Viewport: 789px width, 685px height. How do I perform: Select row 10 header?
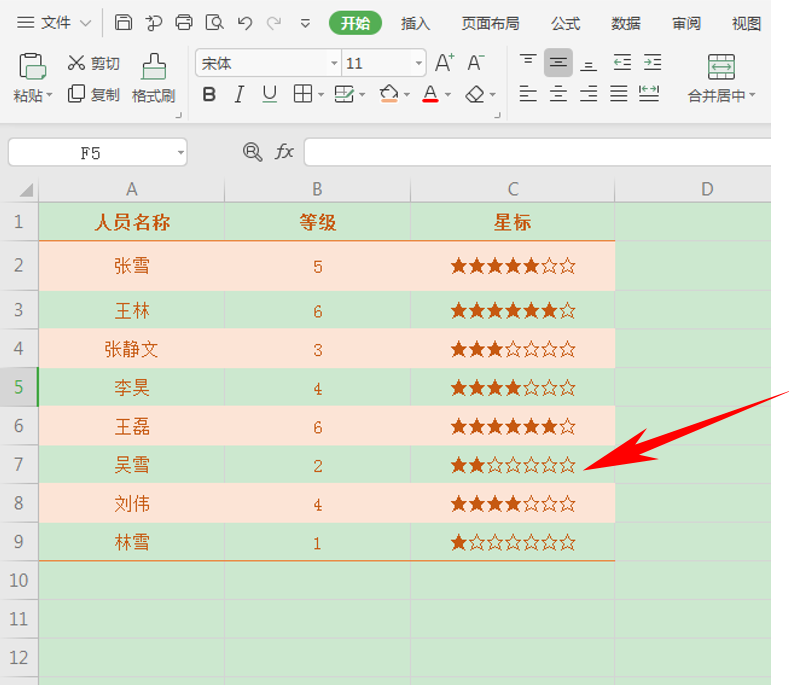pos(19,580)
